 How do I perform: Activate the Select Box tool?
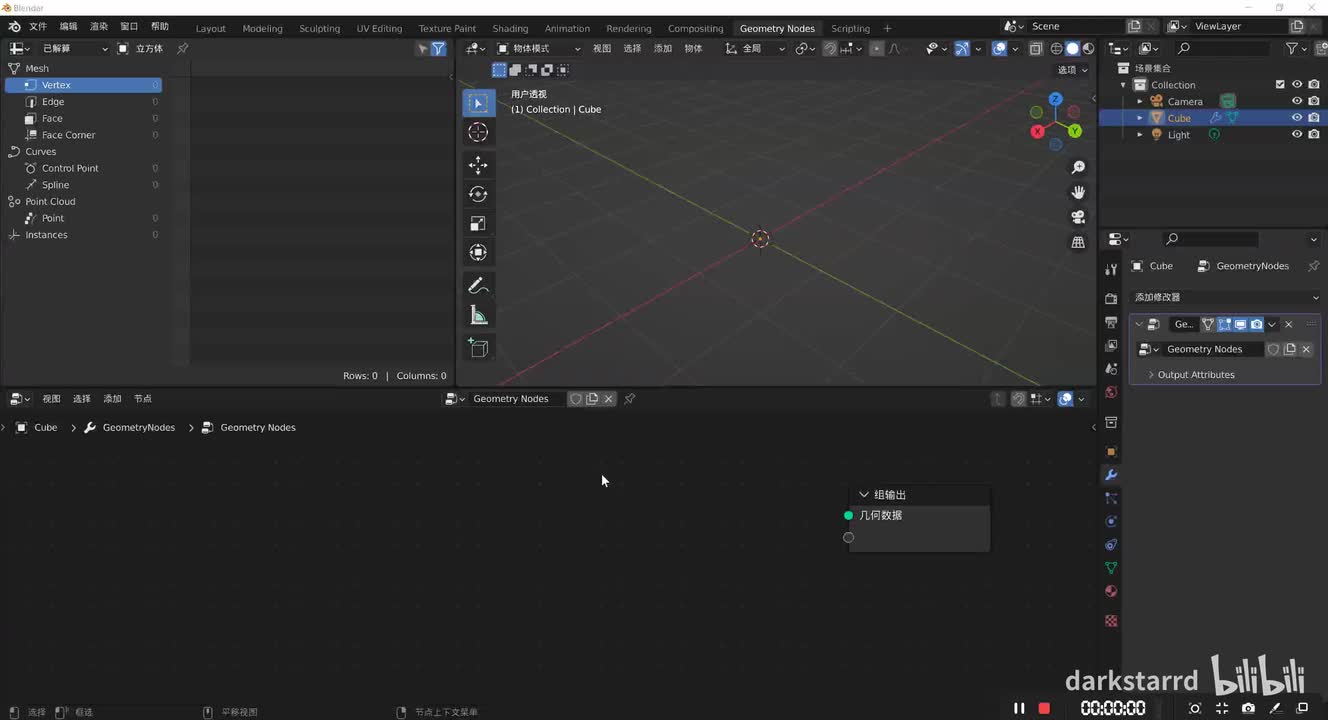point(478,103)
